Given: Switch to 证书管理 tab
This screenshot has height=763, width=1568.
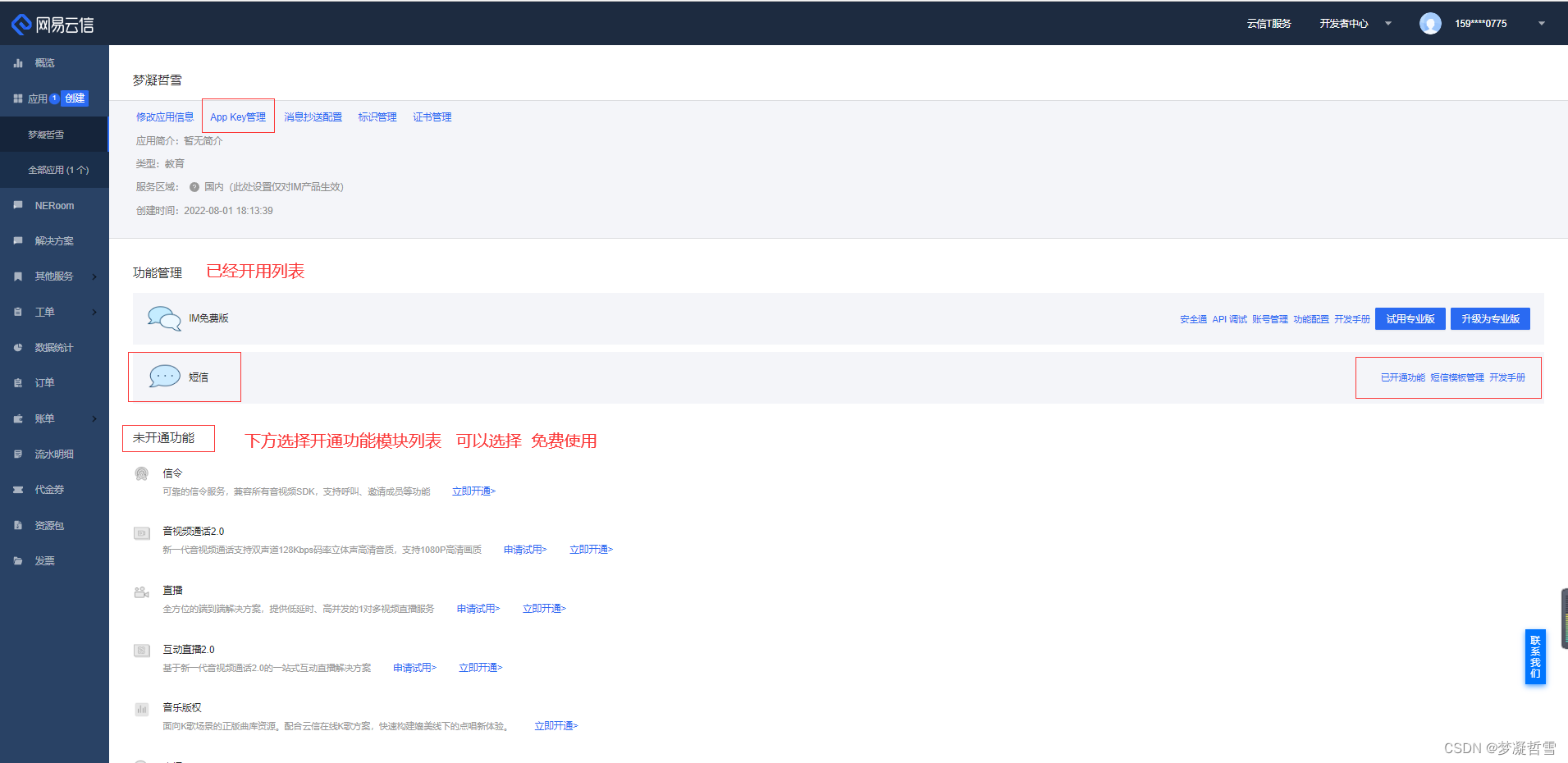Looking at the screenshot, I should click(432, 117).
